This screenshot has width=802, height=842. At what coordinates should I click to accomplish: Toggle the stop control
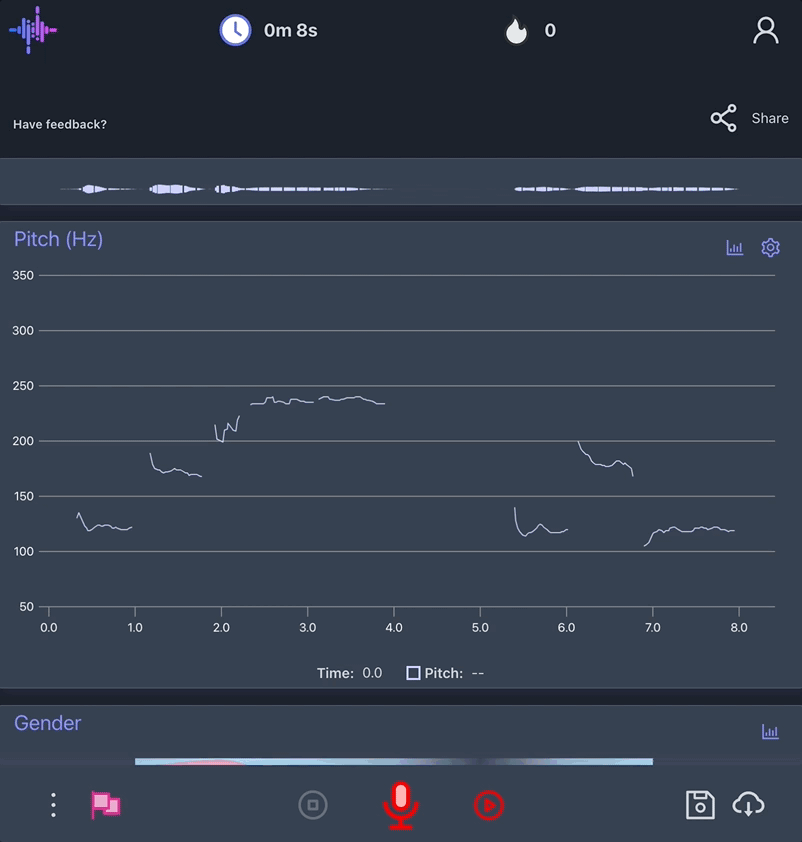313,805
